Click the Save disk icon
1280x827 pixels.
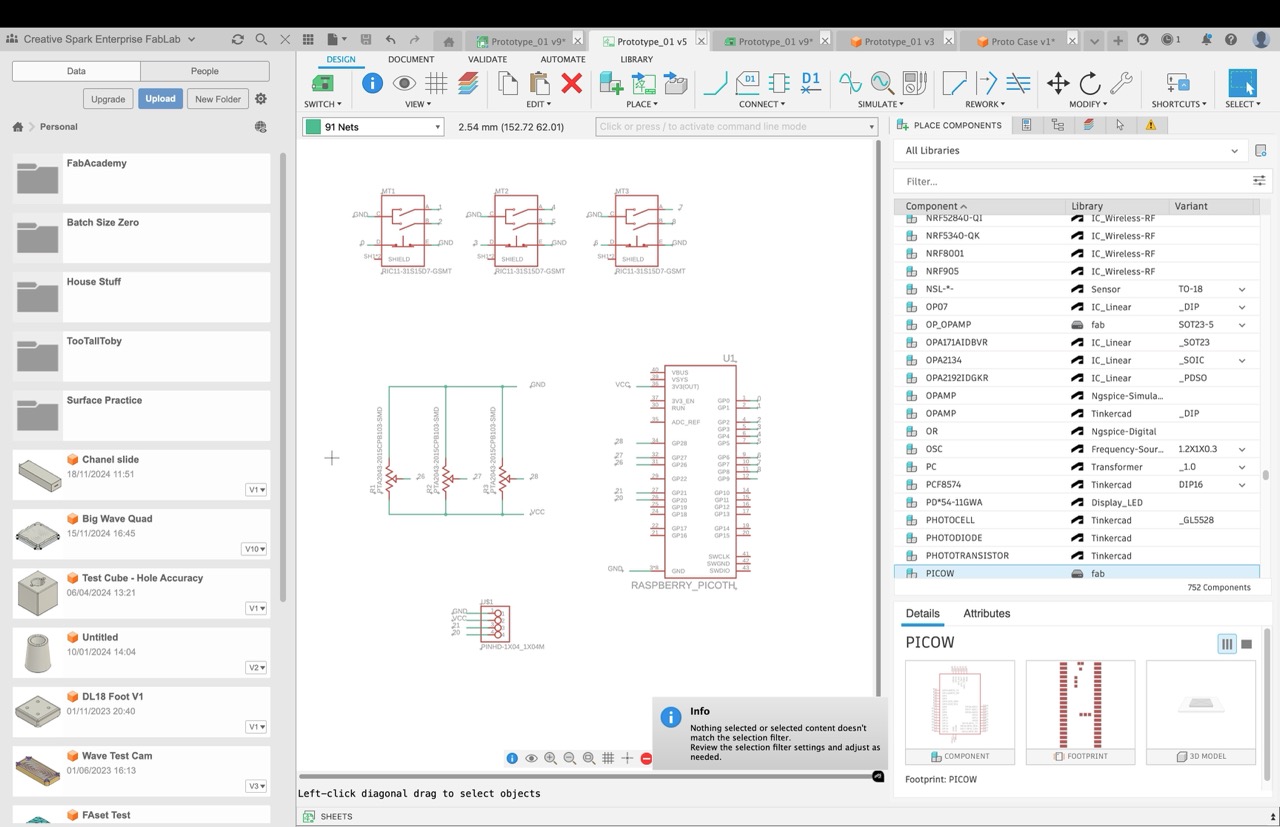click(x=366, y=40)
